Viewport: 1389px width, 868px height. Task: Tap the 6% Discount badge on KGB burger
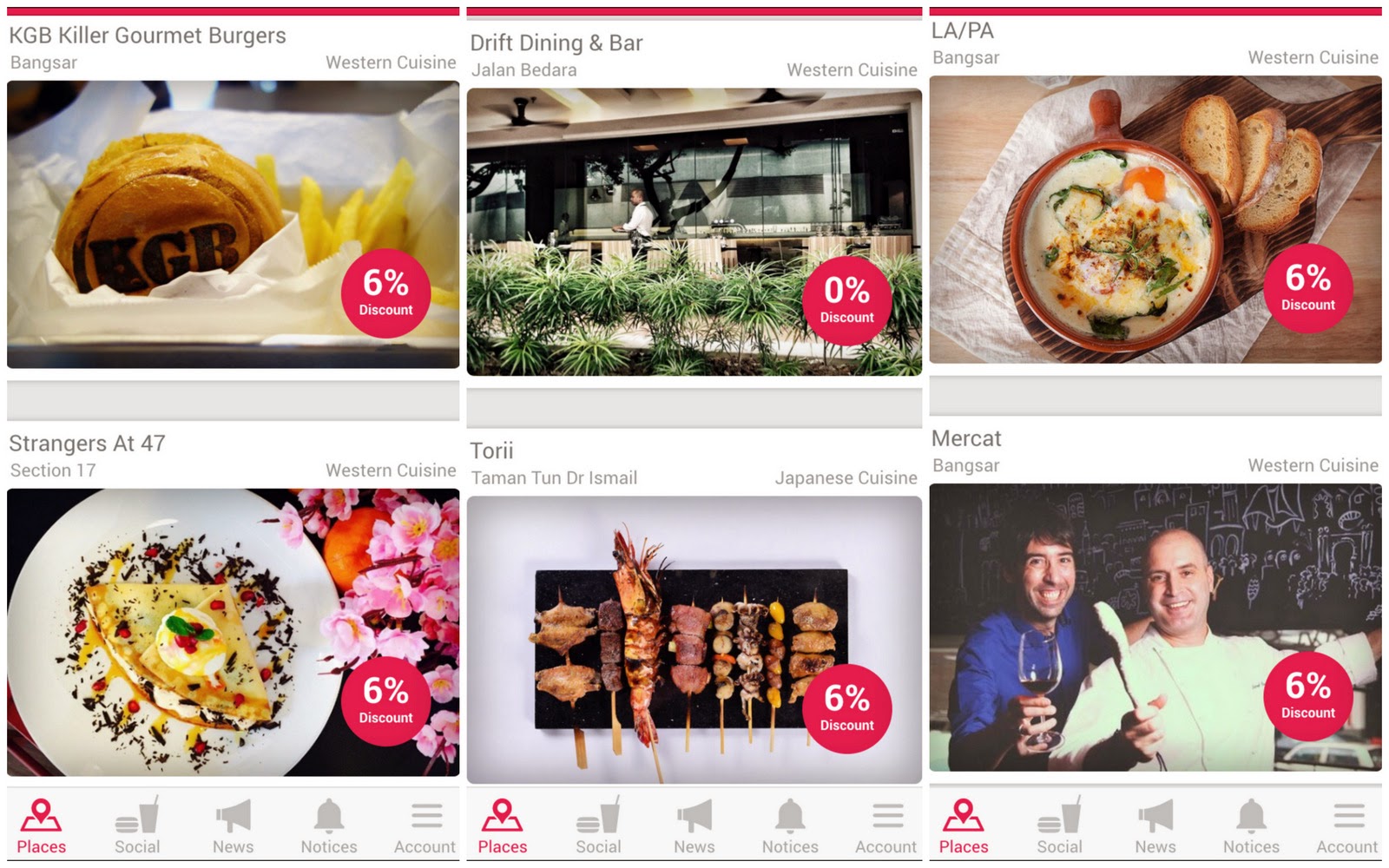click(x=385, y=293)
